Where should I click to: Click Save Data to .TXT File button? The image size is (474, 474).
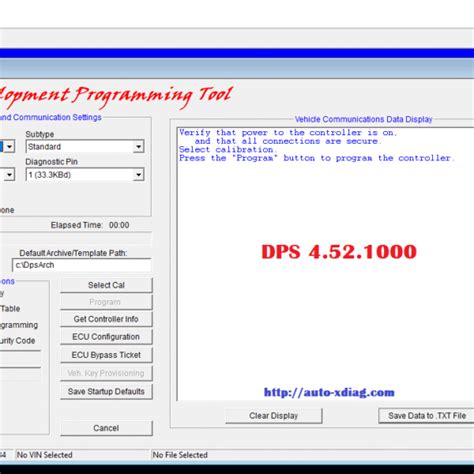[427, 416]
